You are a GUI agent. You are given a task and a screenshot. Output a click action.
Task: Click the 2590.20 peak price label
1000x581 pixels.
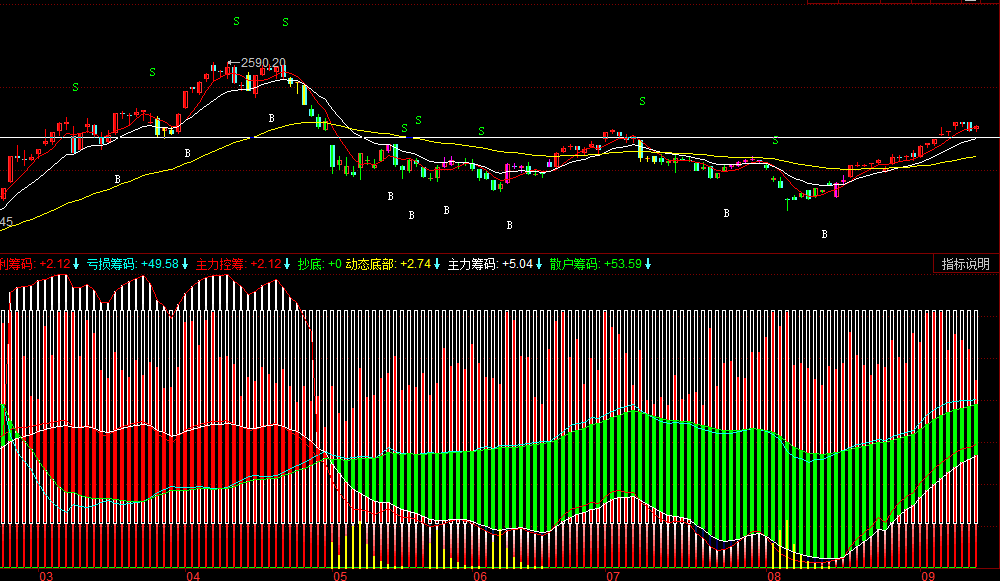coord(263,63)
